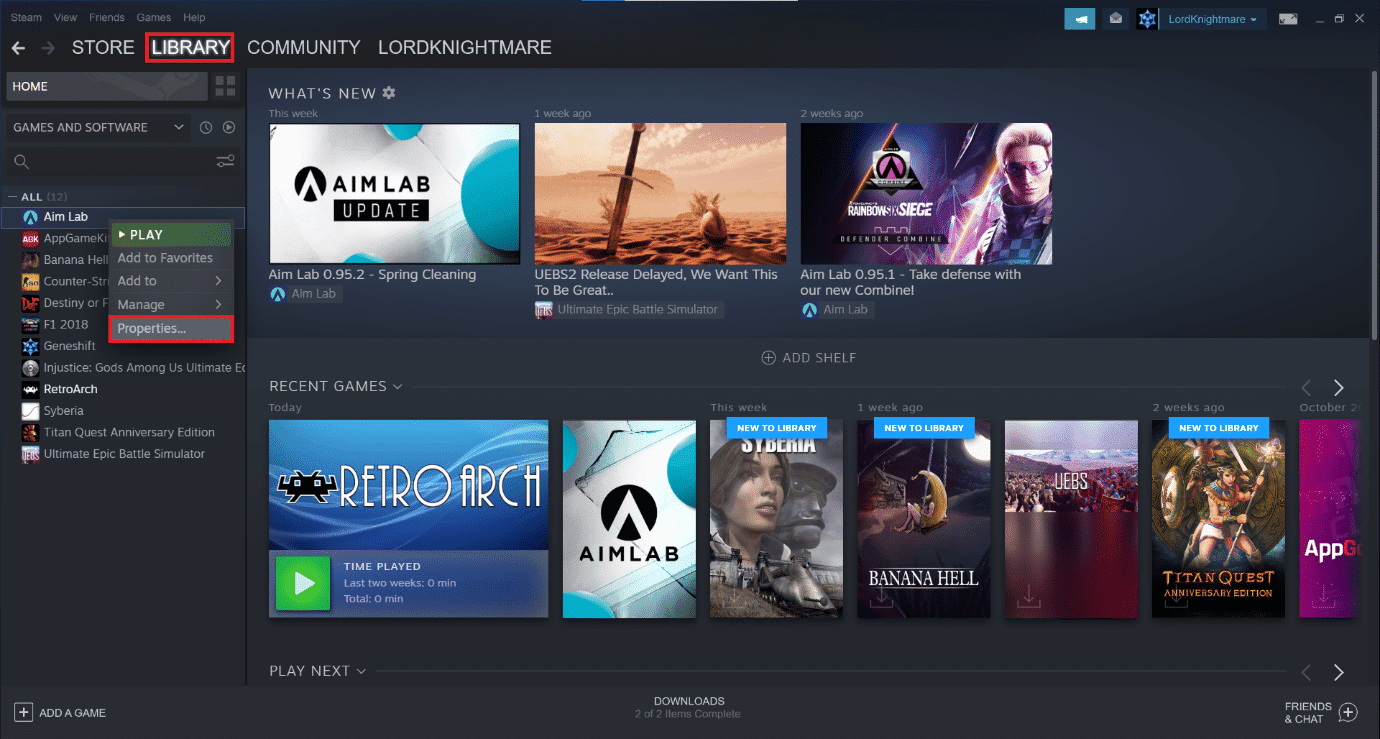The image size is (1380, 739).
Task: Open the LORDKNIGHTMARE profile tab
Action: pos(465,48)
